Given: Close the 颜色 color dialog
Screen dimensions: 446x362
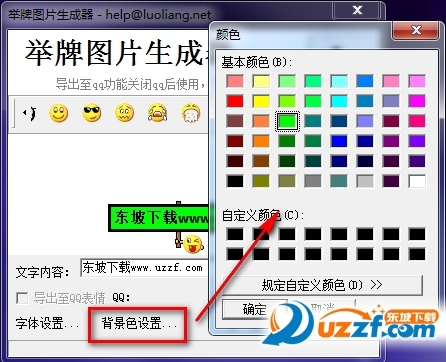Looking at the screenshot, I should click(x=416, y=30).
